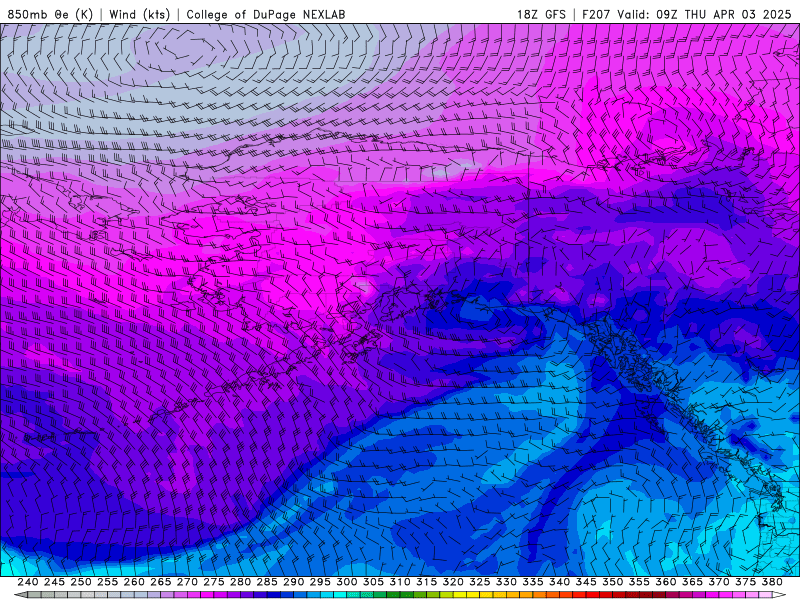Select the 355 value on color scale
800x600 pixels.
639,582
